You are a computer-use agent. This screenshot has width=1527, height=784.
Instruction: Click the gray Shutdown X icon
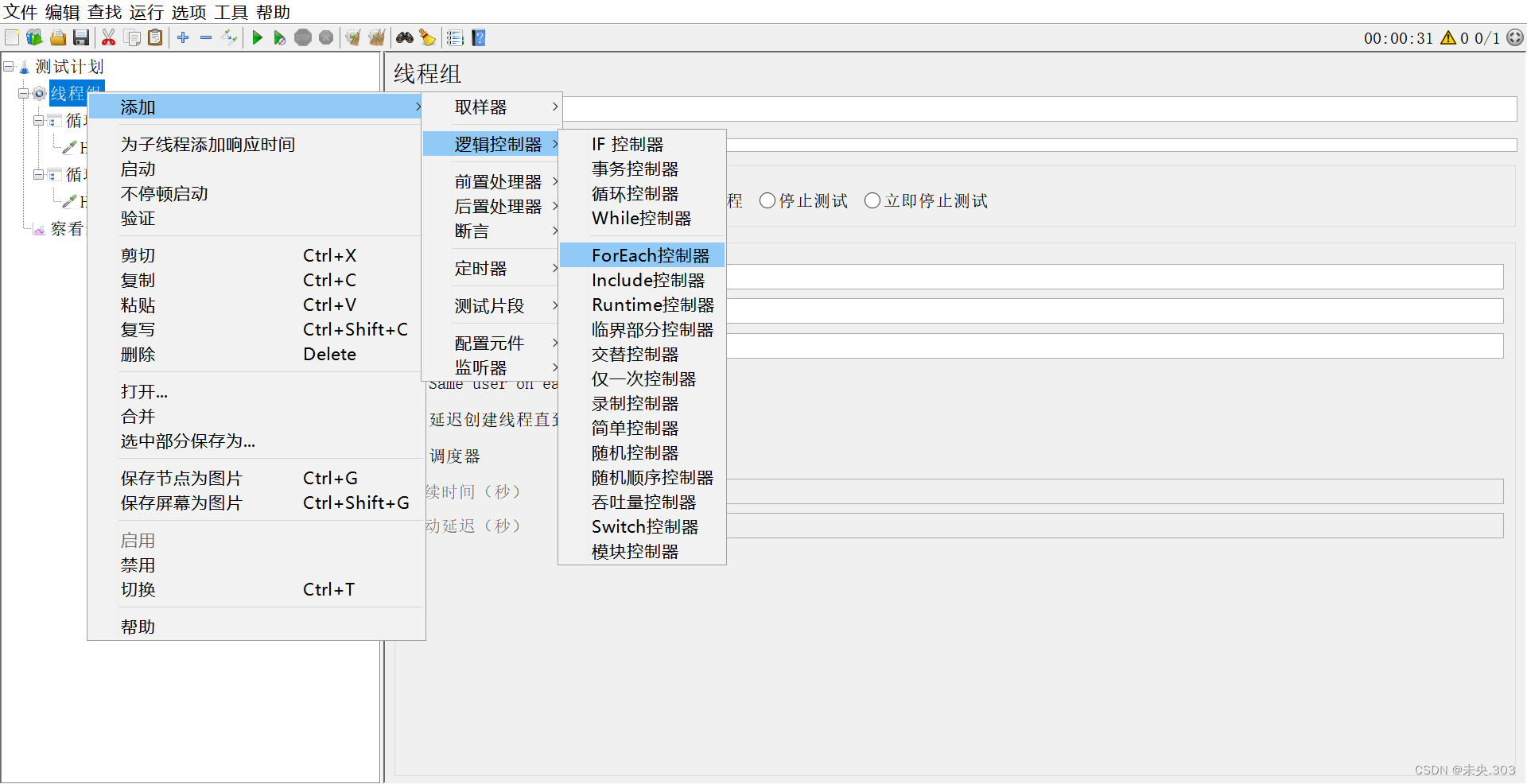pyautogui.click(x=326, y=37)
